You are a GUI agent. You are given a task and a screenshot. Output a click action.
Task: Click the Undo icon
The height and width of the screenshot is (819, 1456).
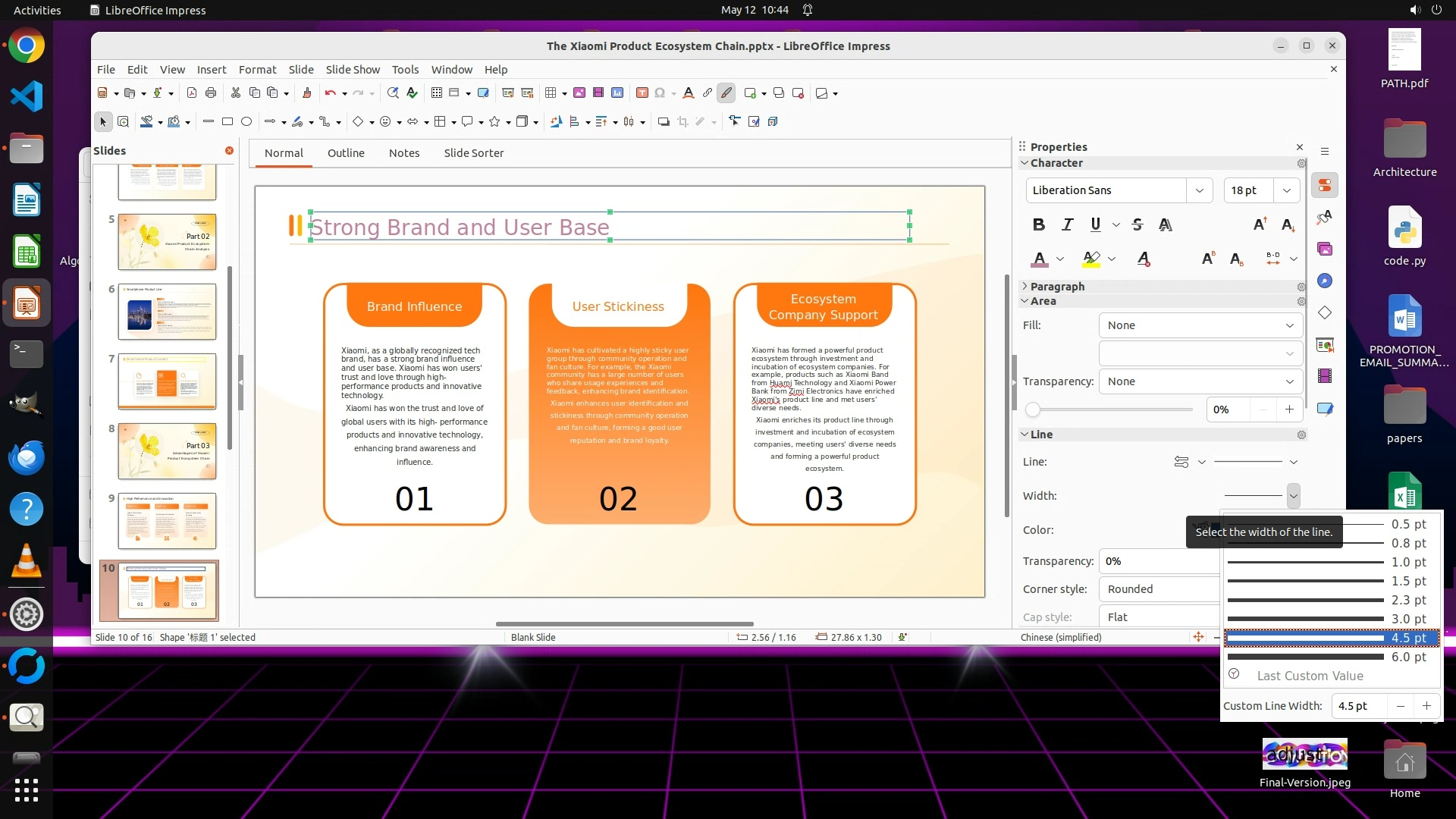coord(330,93)
